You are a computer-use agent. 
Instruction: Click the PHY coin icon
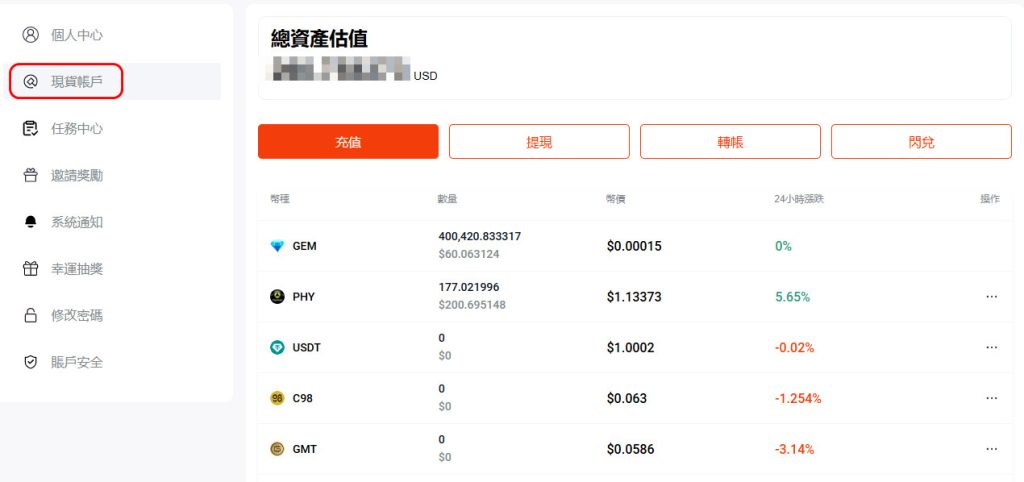[278, 297]
